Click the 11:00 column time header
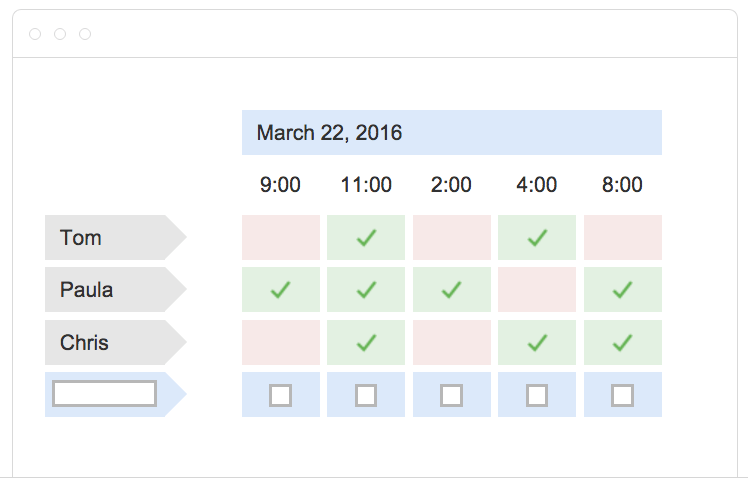 click(x=366, y=185)
